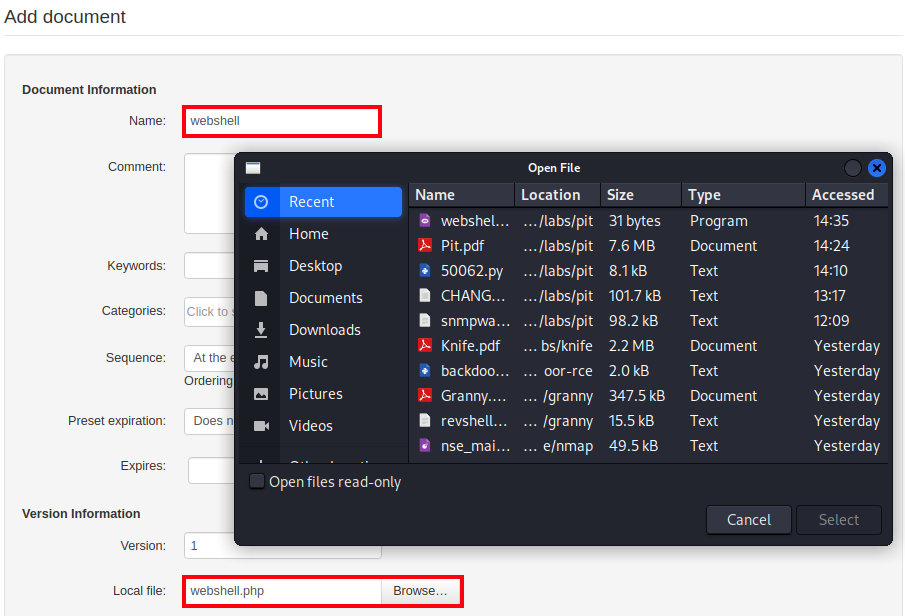The height and width of the screenshot is (616, 905).
Task: Click the 12:09 accessed time cell
Action: [x=831, y=320]
